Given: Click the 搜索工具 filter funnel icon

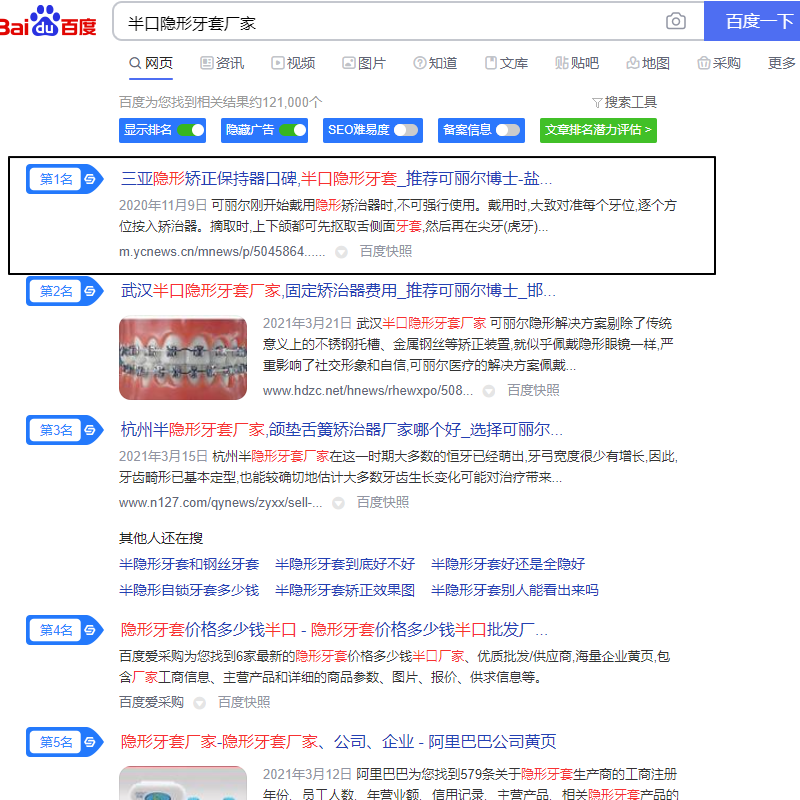Looking at the screenshot, I should (x=597, y=103).
